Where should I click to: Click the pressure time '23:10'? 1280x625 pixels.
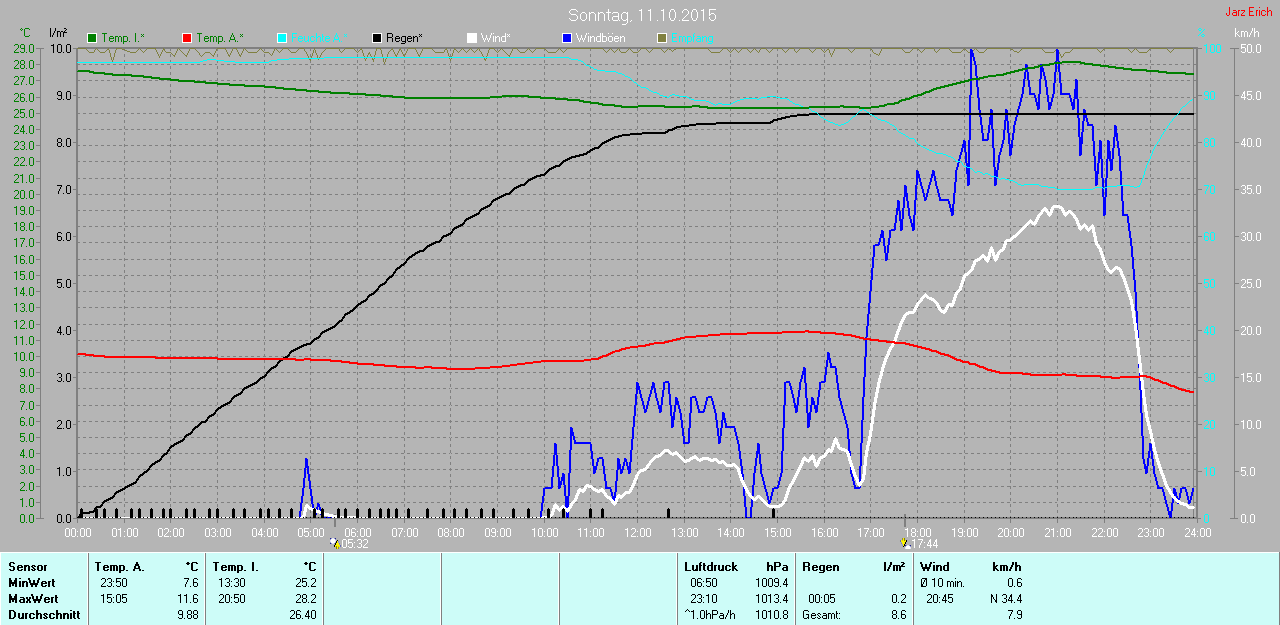[x=704, y=599]
